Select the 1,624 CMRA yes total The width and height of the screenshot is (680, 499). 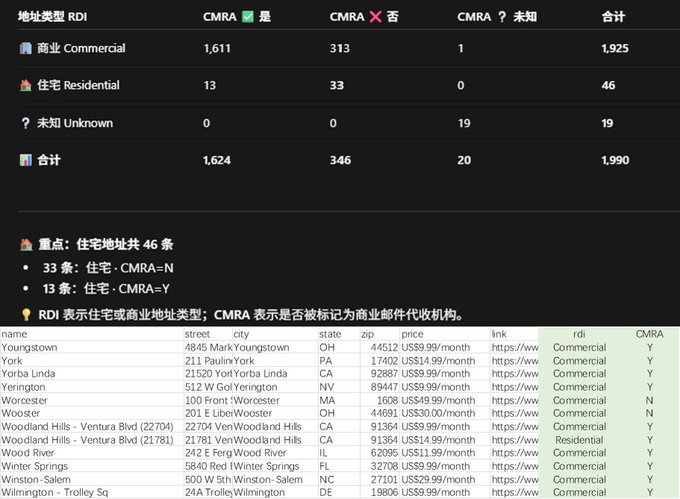217,160
